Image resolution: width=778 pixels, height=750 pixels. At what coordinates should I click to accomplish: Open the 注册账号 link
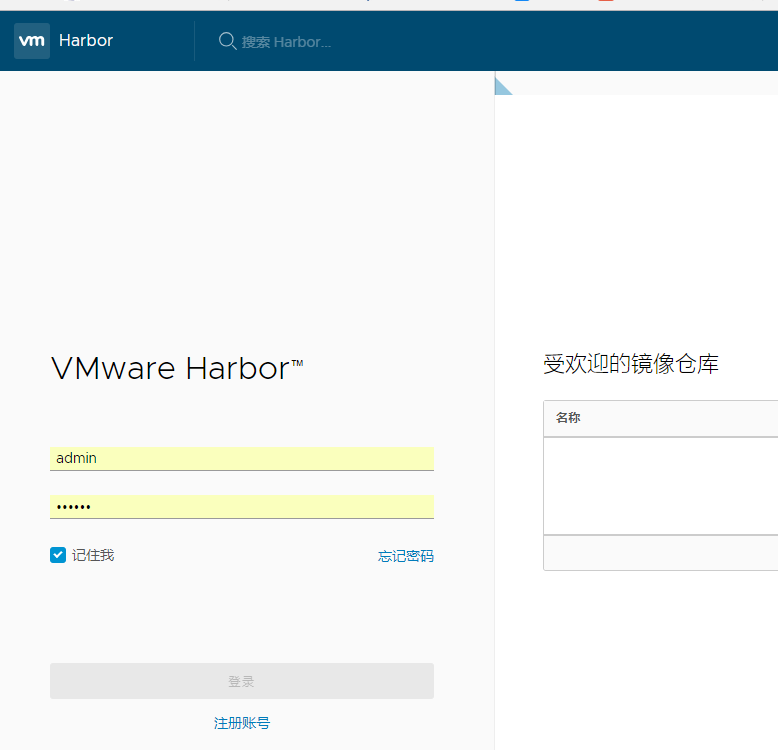[x=242, y=723]
